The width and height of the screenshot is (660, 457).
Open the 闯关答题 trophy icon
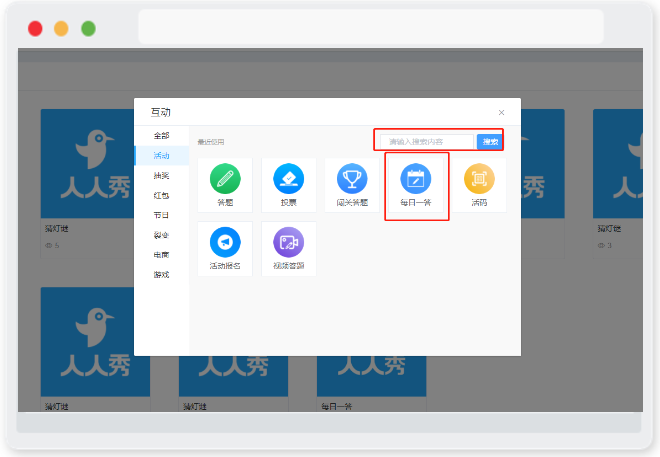tap(352, 179)
